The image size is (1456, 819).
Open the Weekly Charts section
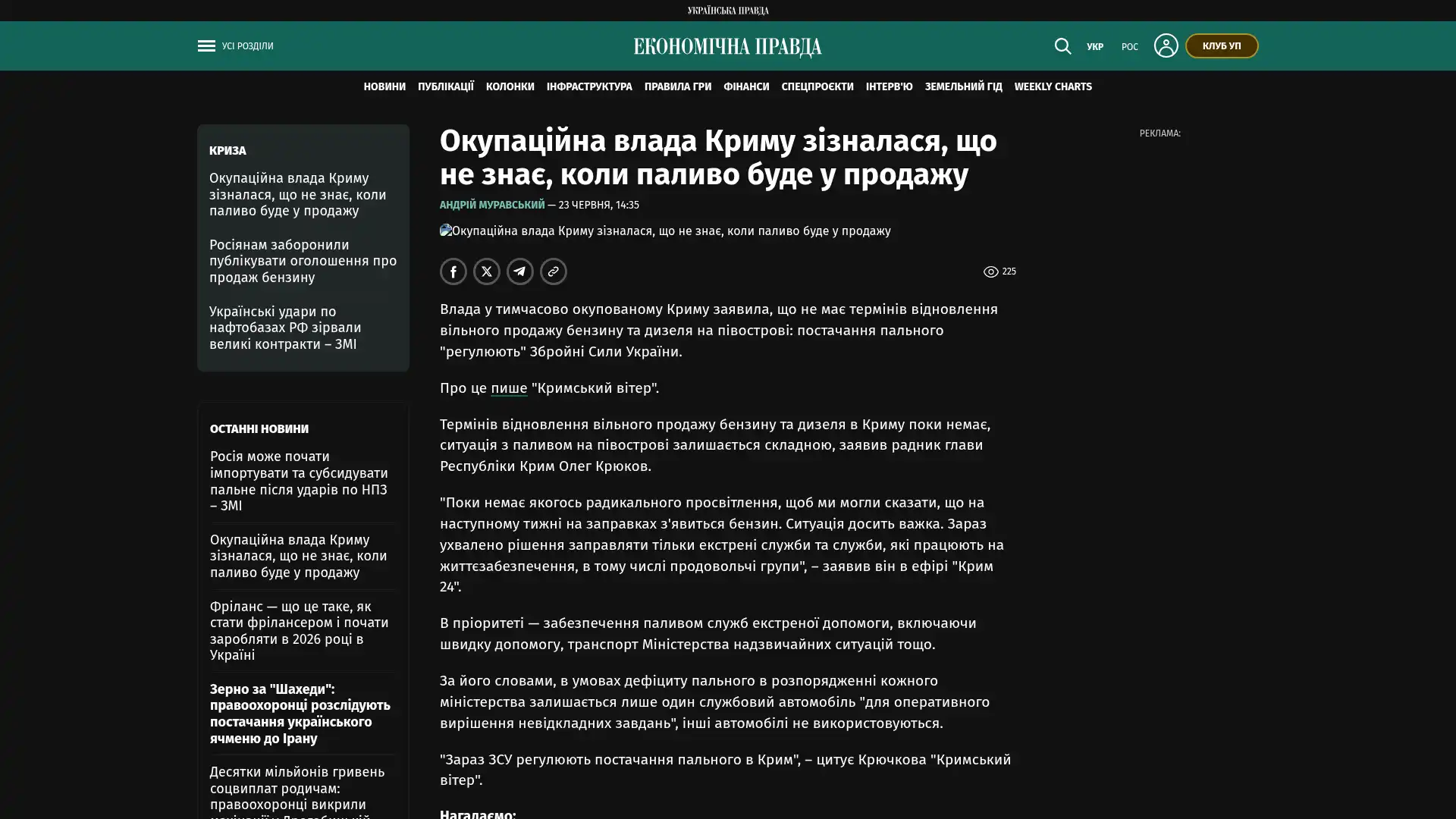click(1053, 87)
